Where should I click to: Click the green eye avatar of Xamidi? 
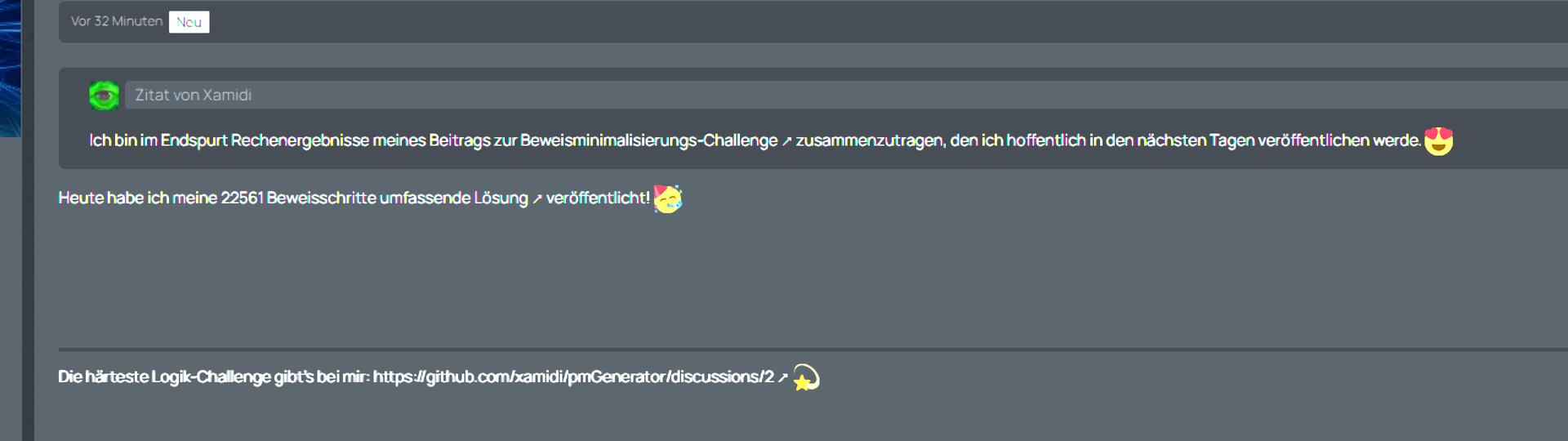(104, 96)
